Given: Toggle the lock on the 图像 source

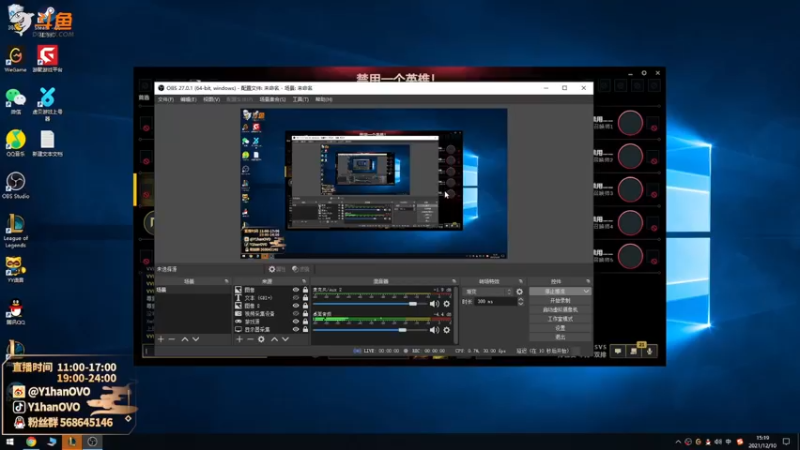Looking at the screenshot, I should pos(305,290).
